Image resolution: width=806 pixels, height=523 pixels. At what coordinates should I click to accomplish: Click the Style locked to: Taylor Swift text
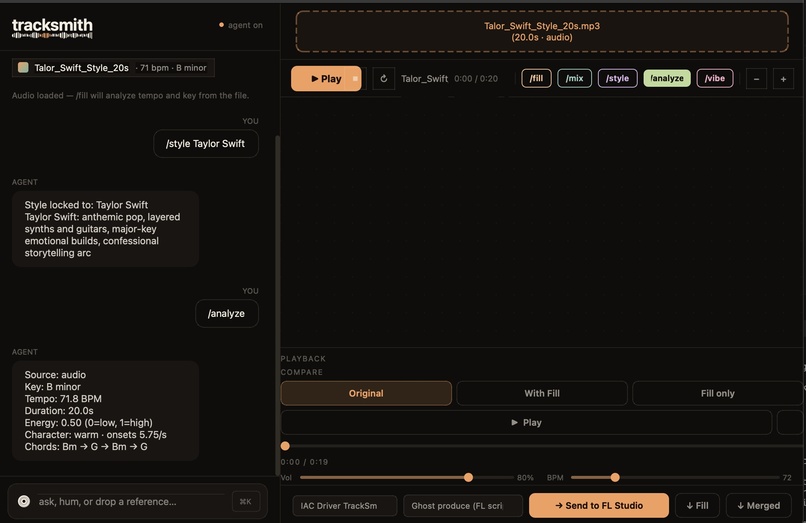pyautogui.click(x=86, y=205)
